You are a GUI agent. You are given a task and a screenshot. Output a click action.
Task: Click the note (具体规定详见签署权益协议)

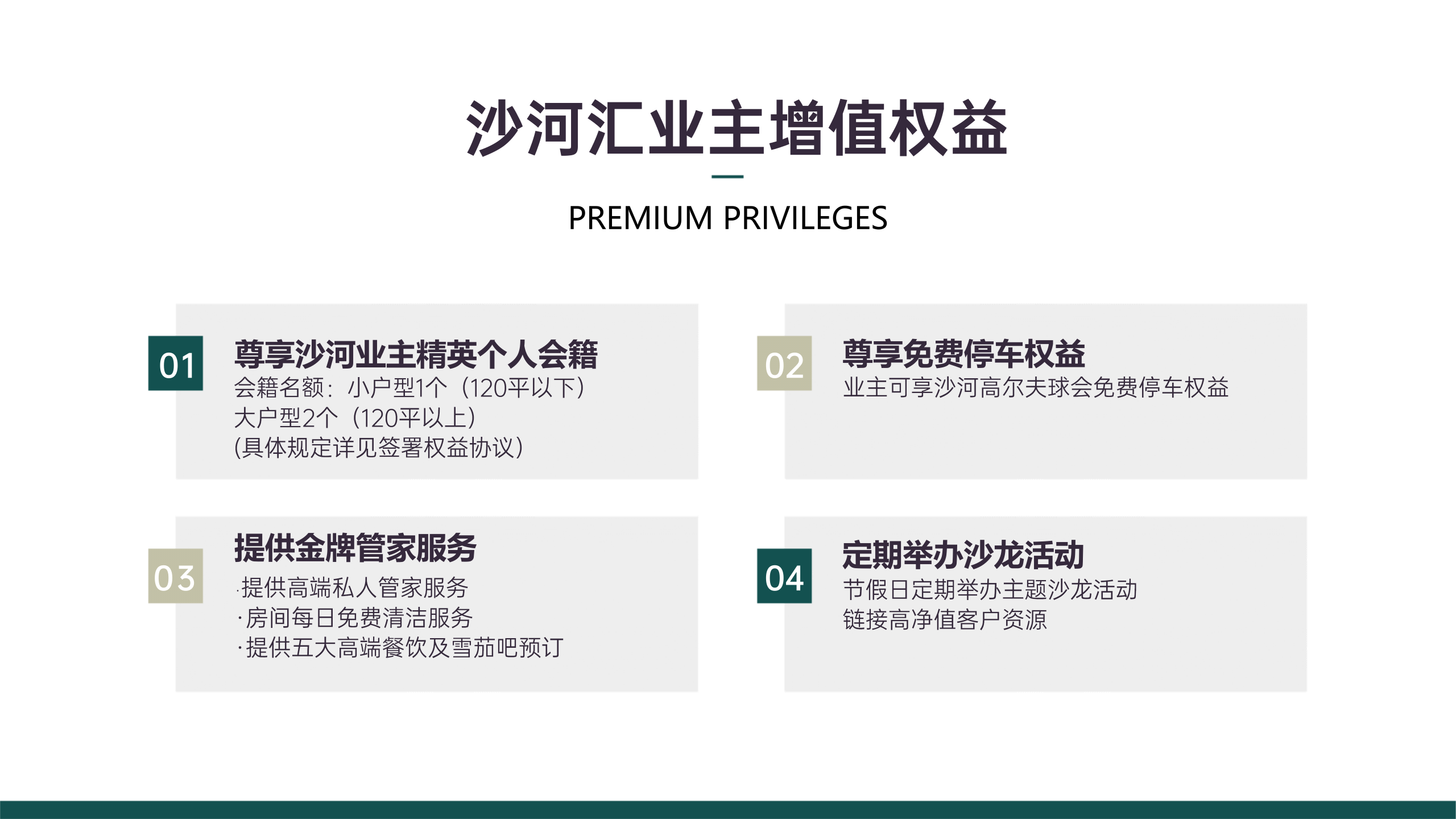click(379, 448)
